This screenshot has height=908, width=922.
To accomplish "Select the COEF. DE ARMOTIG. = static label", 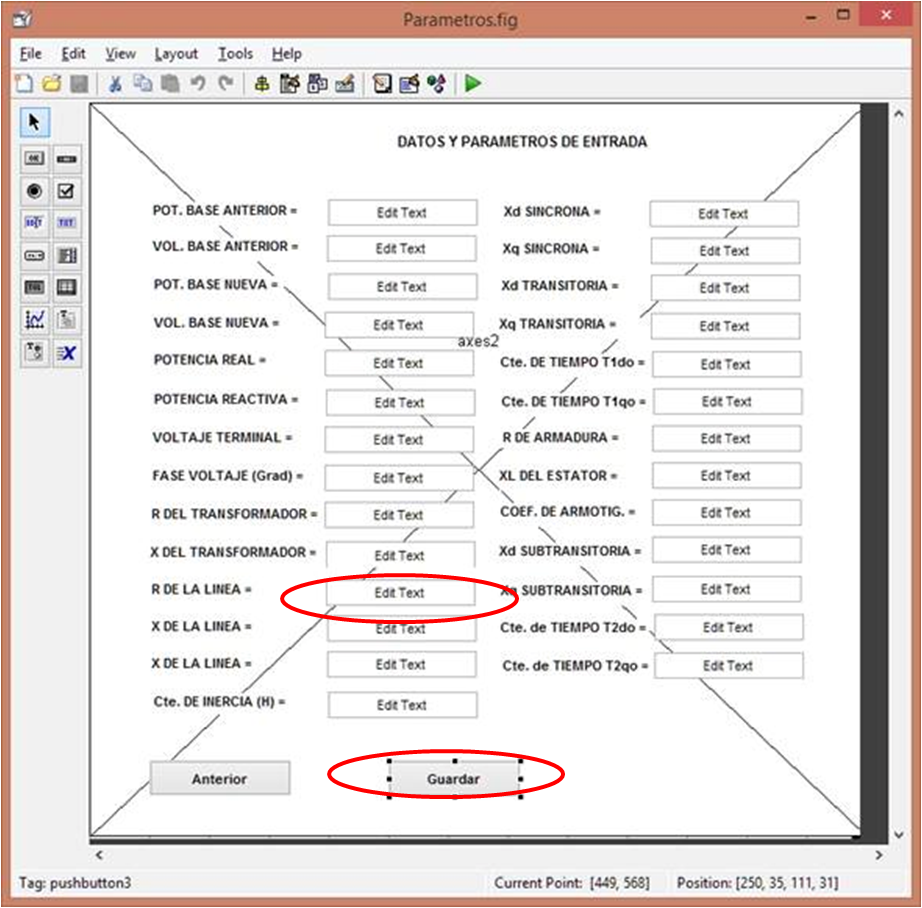I will pyautogui.click(x=567, y=512).
